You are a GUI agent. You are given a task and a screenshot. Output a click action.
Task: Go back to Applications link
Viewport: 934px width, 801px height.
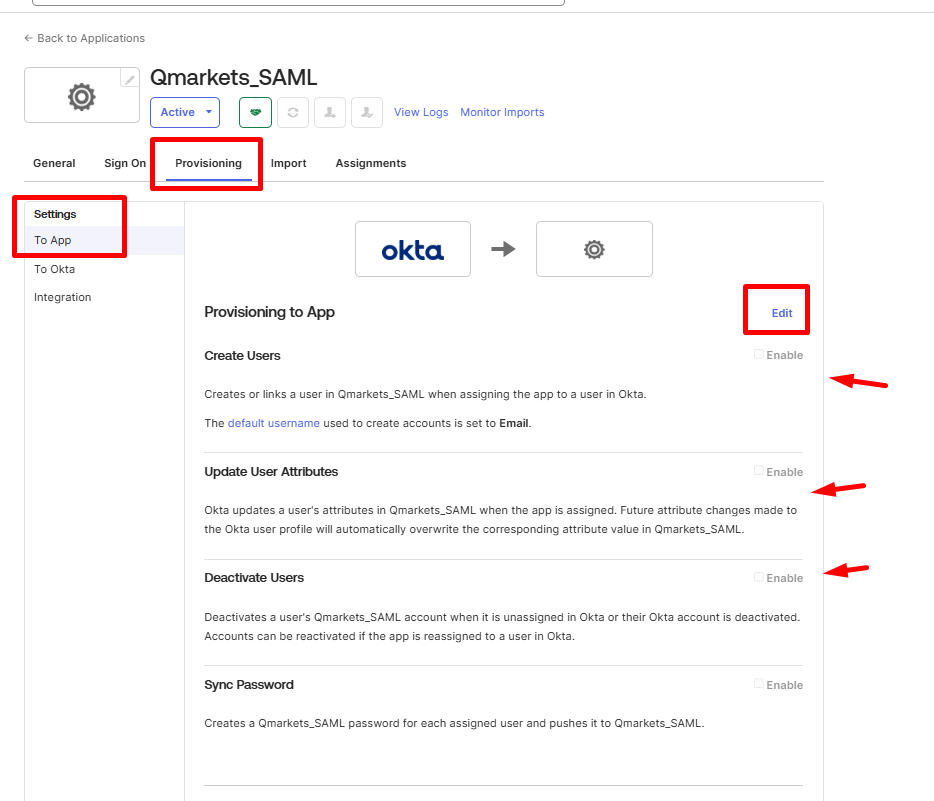point(84,38)
